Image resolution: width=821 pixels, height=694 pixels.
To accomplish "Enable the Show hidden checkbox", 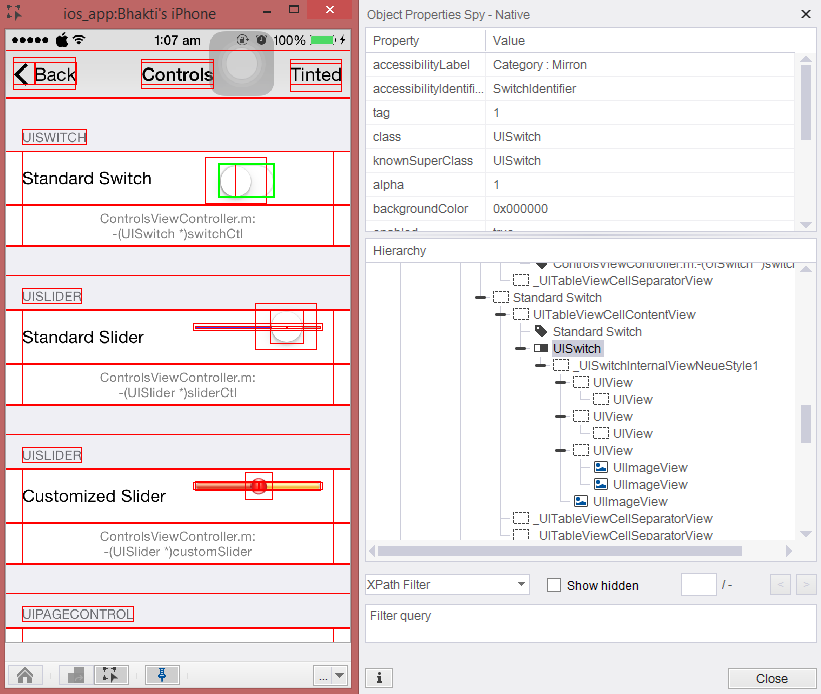I will pyautogui.click(x=554, y=585).
